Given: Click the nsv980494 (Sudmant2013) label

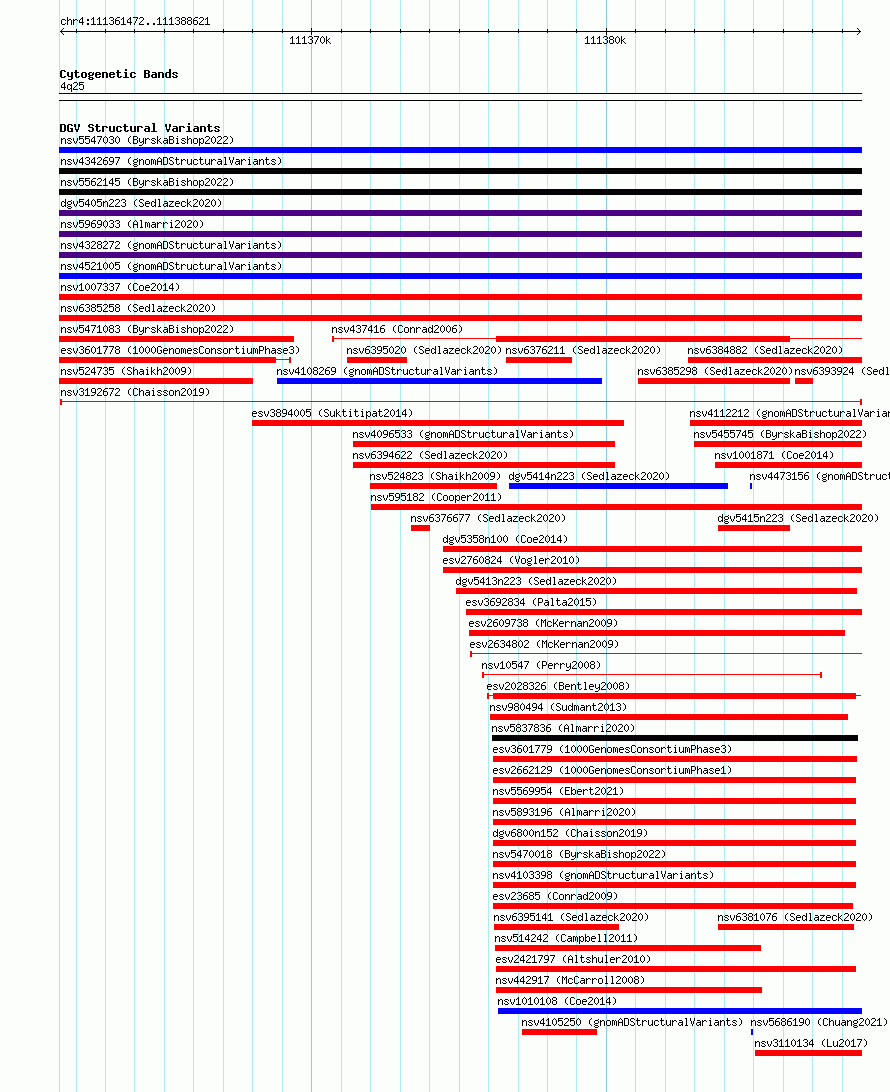Looking at the screenshot, I should (559, 707).
